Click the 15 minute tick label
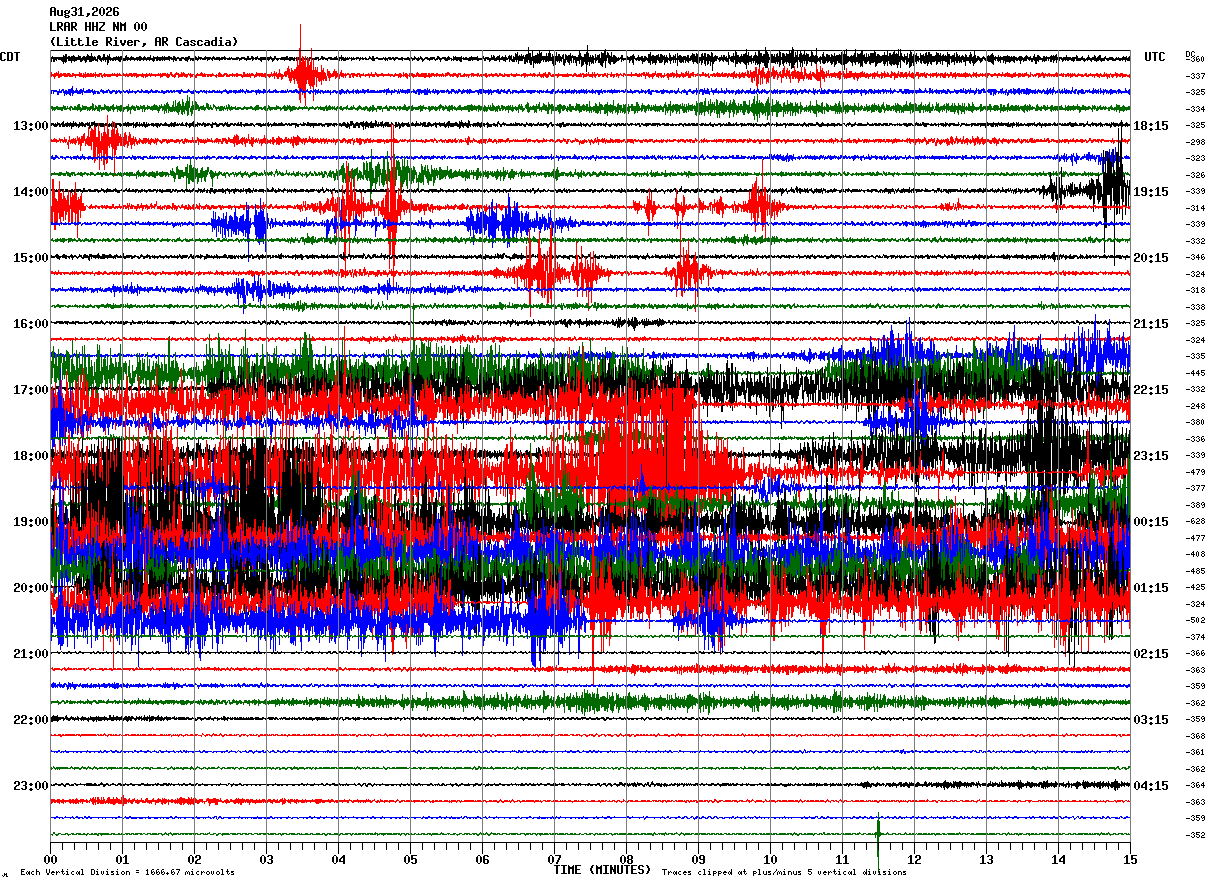This screenshot has height=886, width=1210. [1130, 859]
